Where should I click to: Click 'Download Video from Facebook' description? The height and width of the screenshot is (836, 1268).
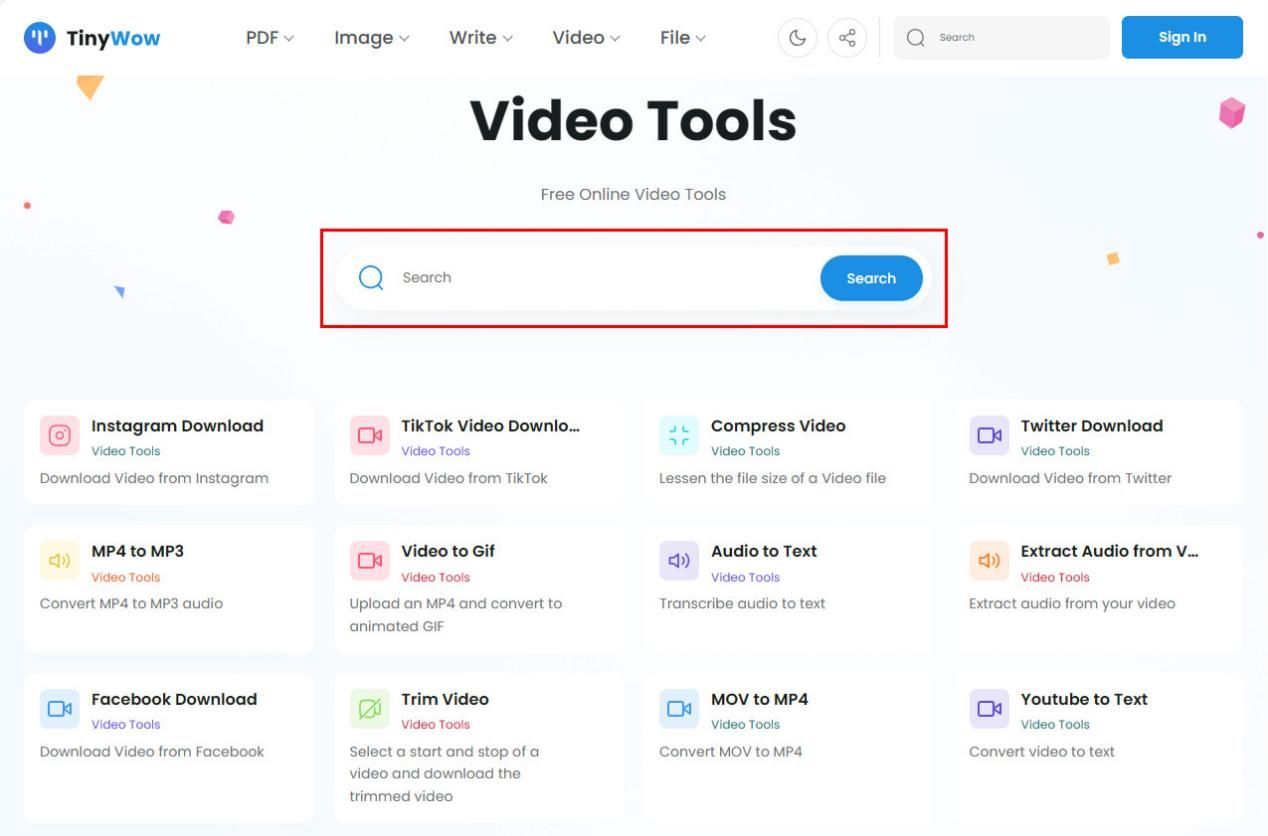pyautogui.click(x=152, y=752)
